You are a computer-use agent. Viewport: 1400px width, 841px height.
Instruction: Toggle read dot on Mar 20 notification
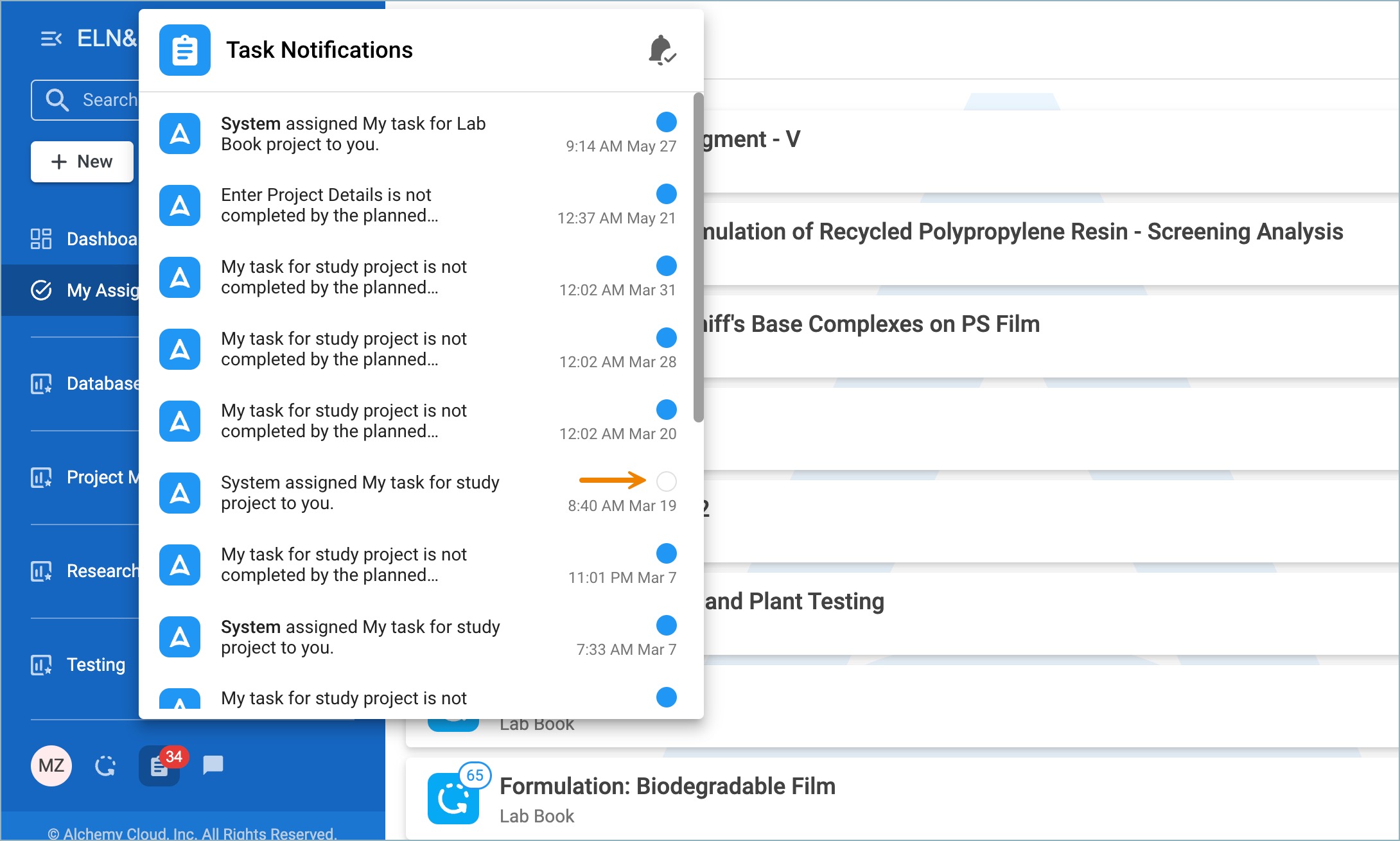point(667,410)
